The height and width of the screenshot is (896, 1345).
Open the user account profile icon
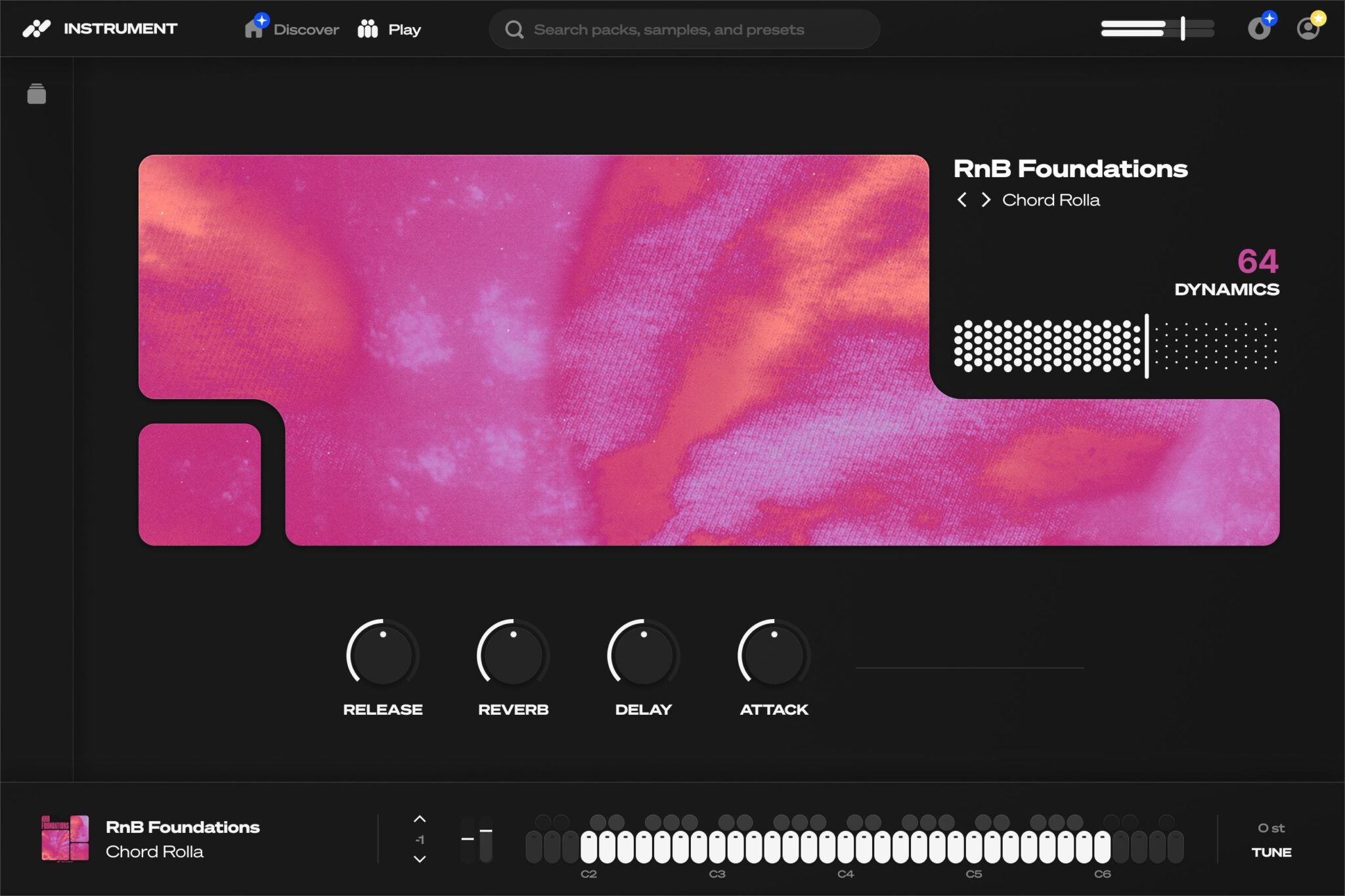click(1308, 29)
